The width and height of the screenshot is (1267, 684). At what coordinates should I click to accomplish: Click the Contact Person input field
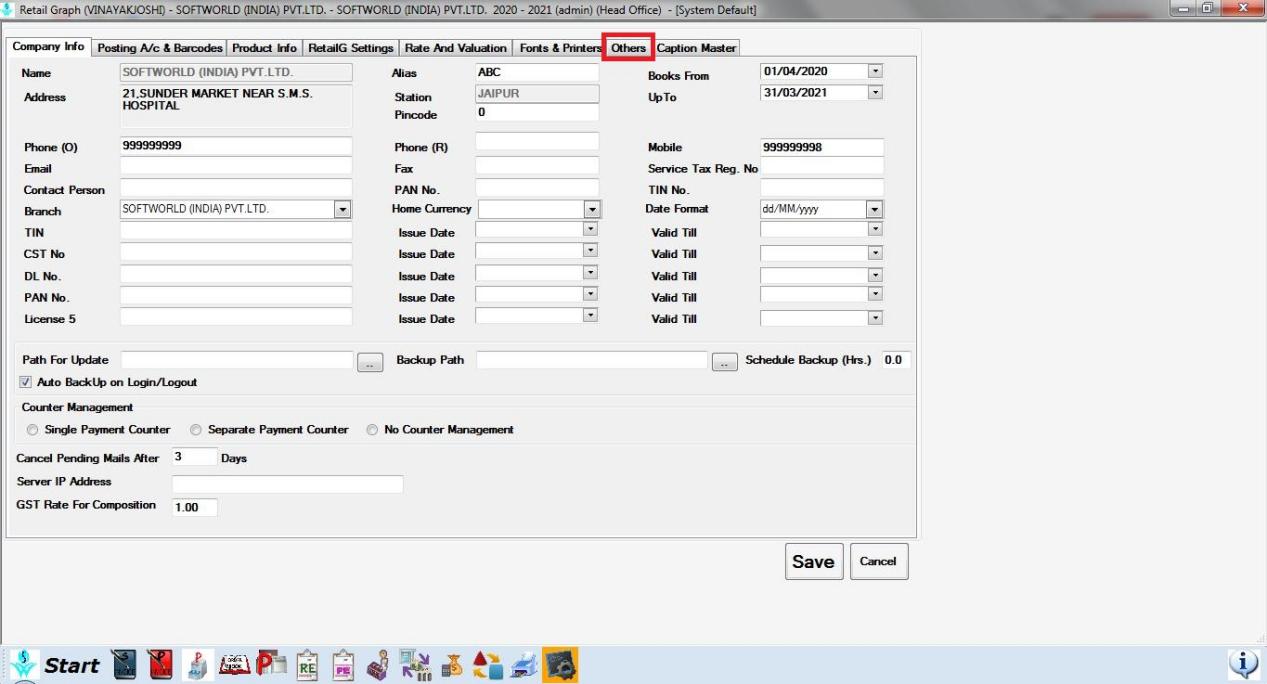236,188
